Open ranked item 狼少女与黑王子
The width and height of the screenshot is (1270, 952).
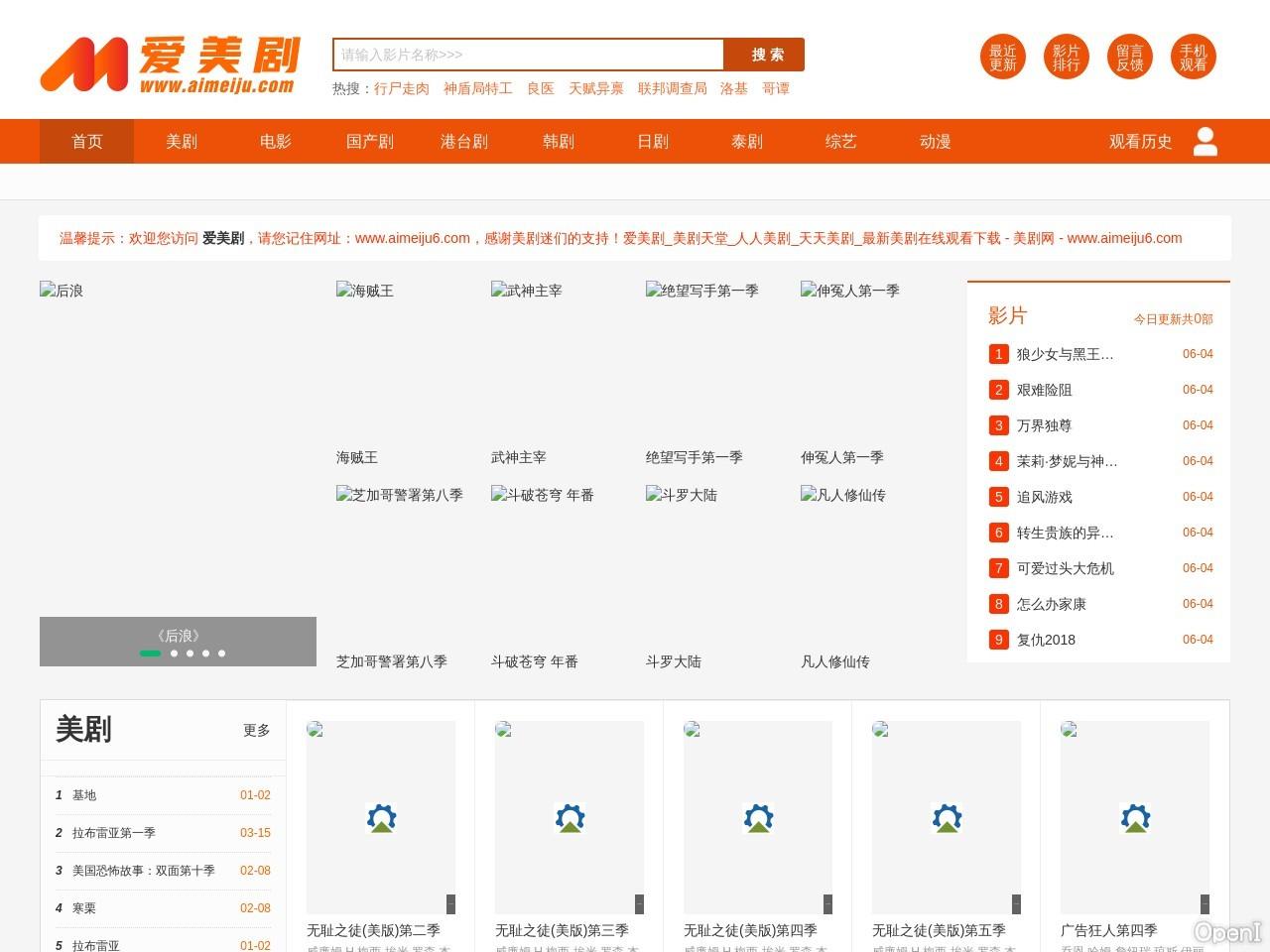(1065, 355)
